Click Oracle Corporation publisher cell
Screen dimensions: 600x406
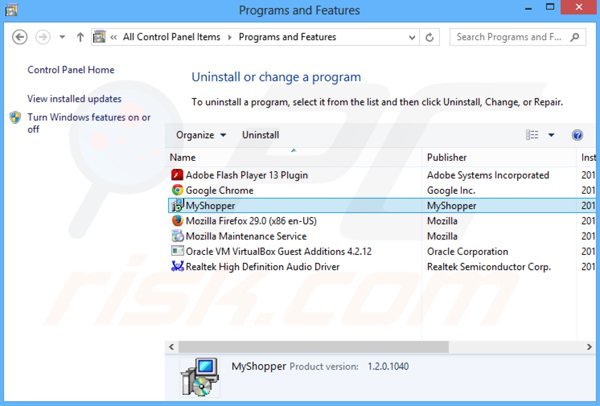pos(468,251)
